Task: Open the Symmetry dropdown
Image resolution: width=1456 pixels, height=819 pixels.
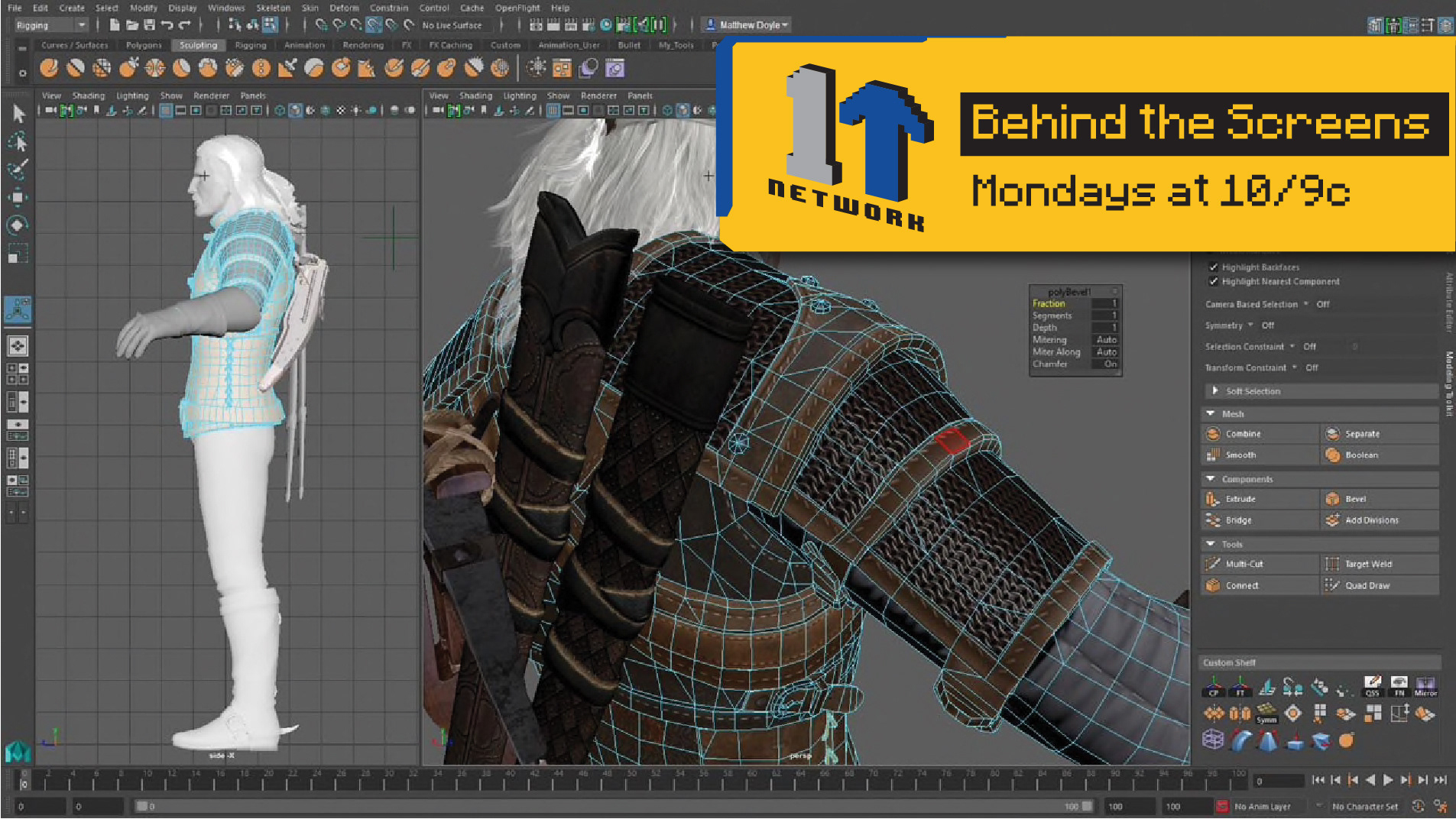Action: coord(1251,325)
